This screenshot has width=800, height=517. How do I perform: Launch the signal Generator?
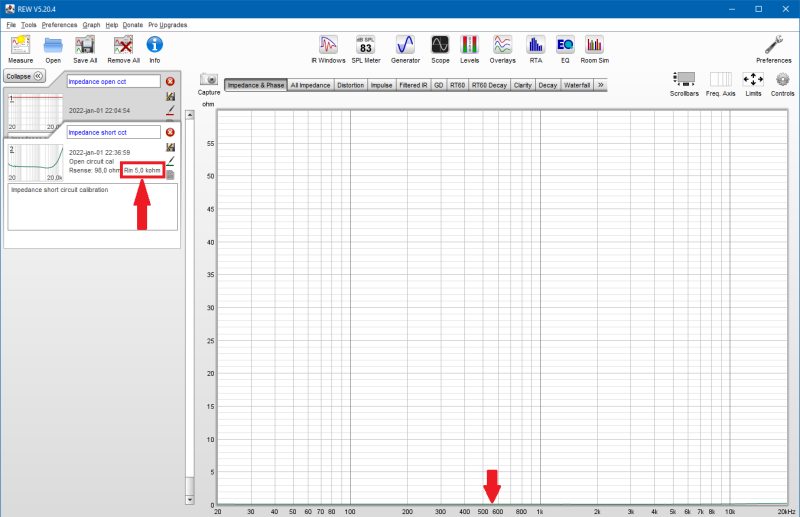coord(405,50)
